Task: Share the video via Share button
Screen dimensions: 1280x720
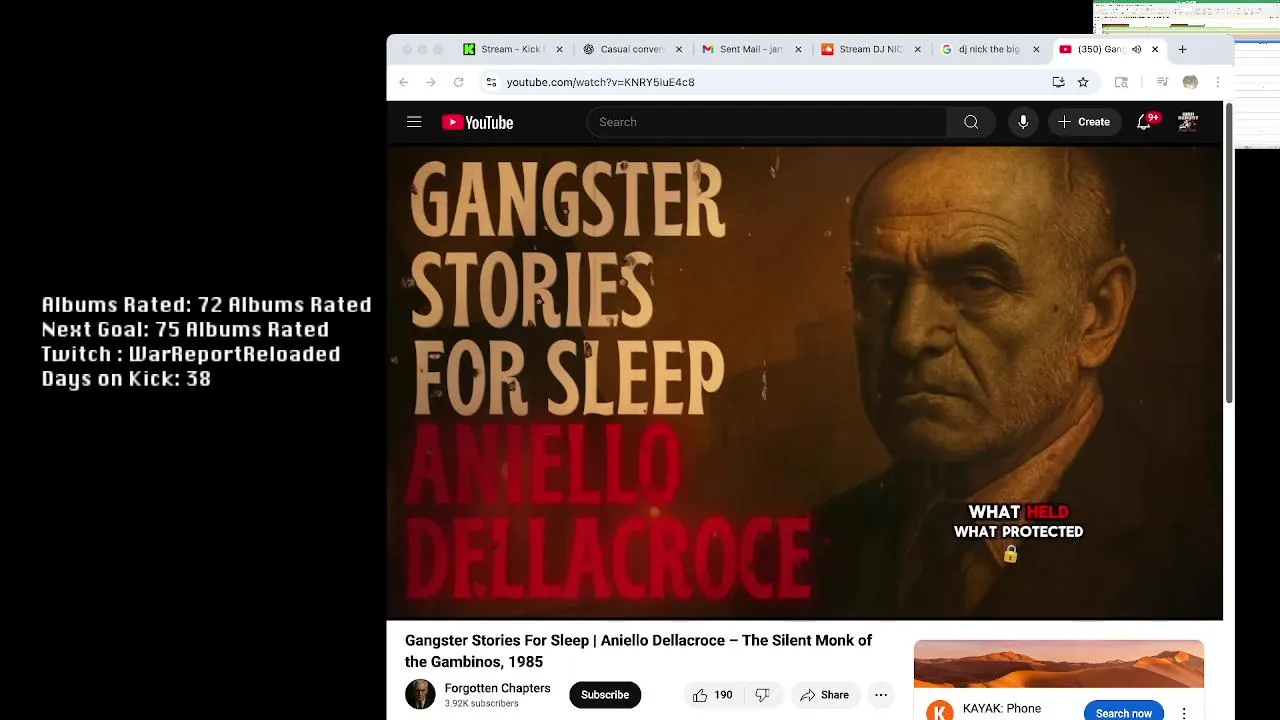Action: (824, 695)
